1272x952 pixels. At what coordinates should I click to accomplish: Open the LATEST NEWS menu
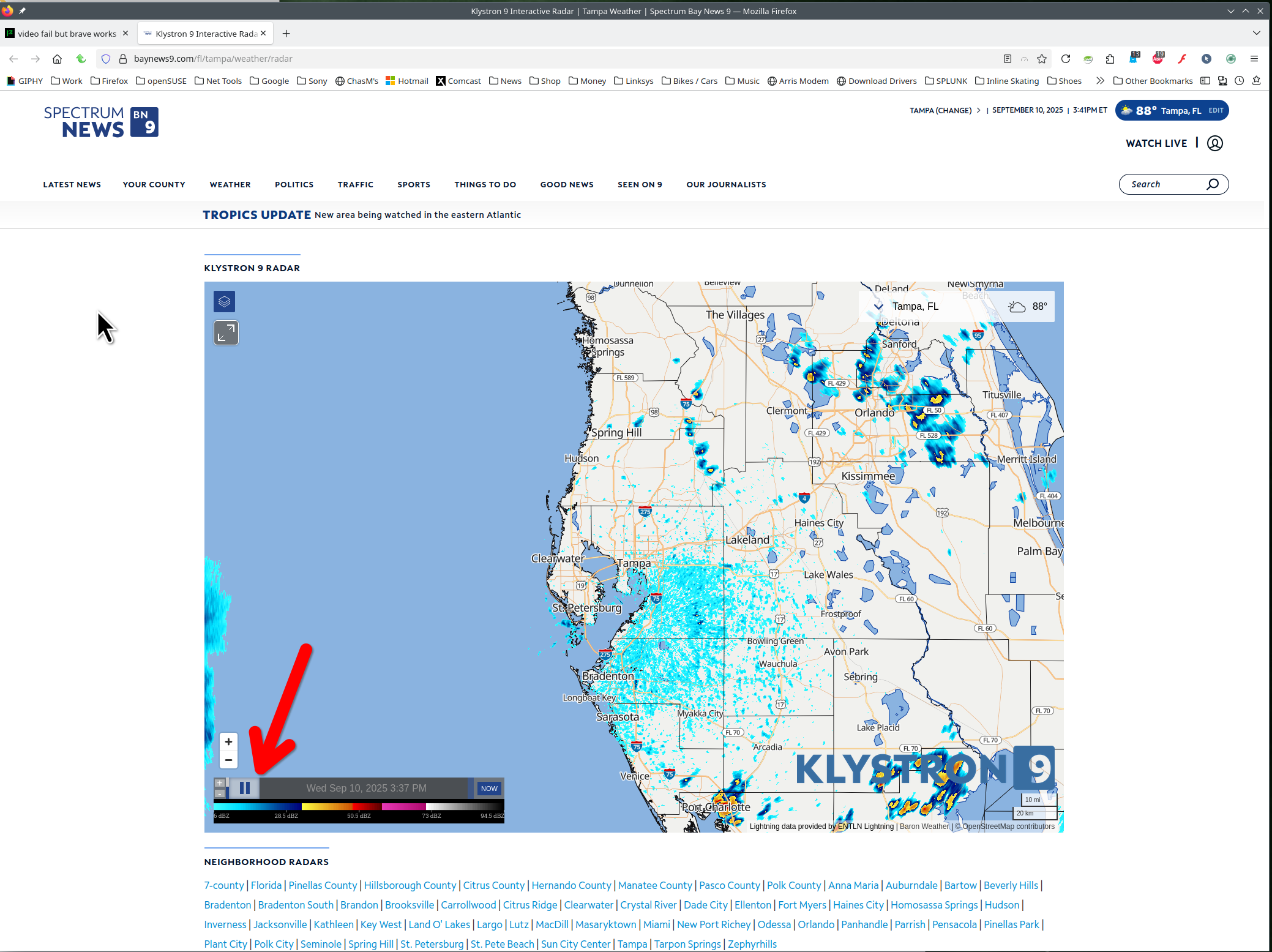72,184
